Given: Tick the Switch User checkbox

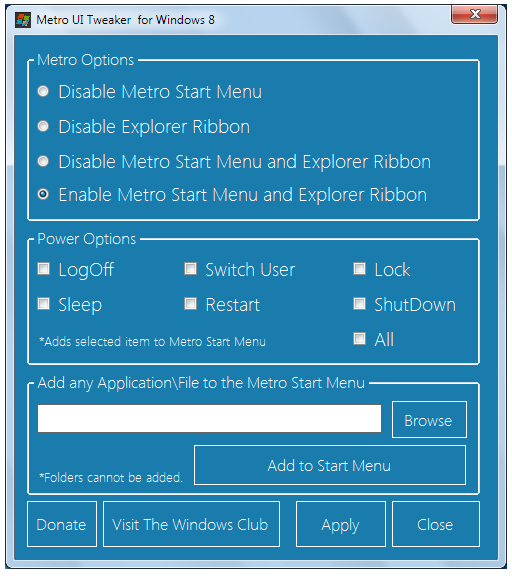Looking at the screenshot, I should 190,269.
